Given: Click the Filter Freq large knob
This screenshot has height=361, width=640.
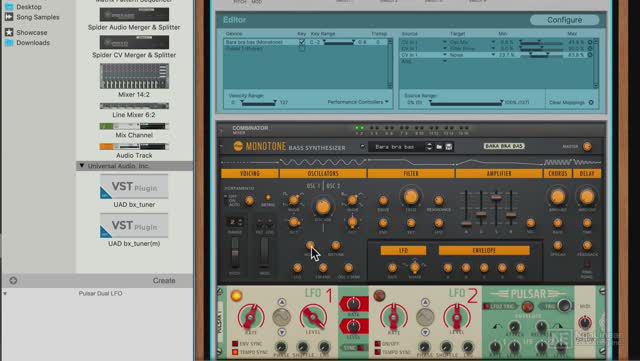Looking at the screenshot, I should pos(411,197).
